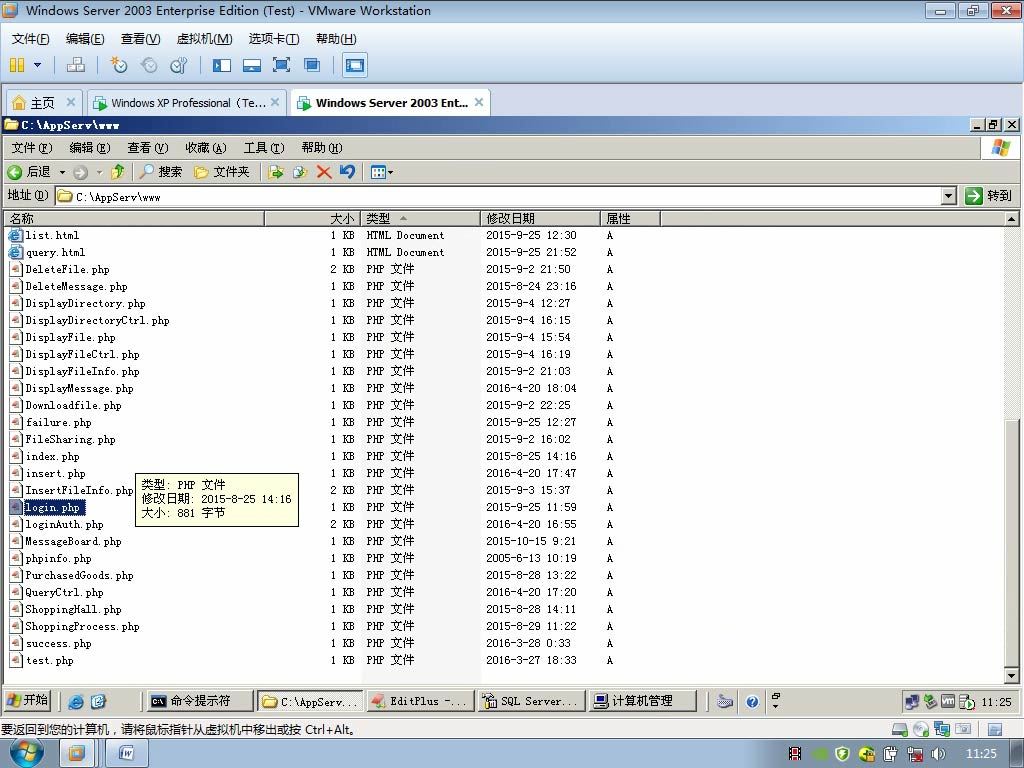Switch to the 主页 tab

(42, 103)
